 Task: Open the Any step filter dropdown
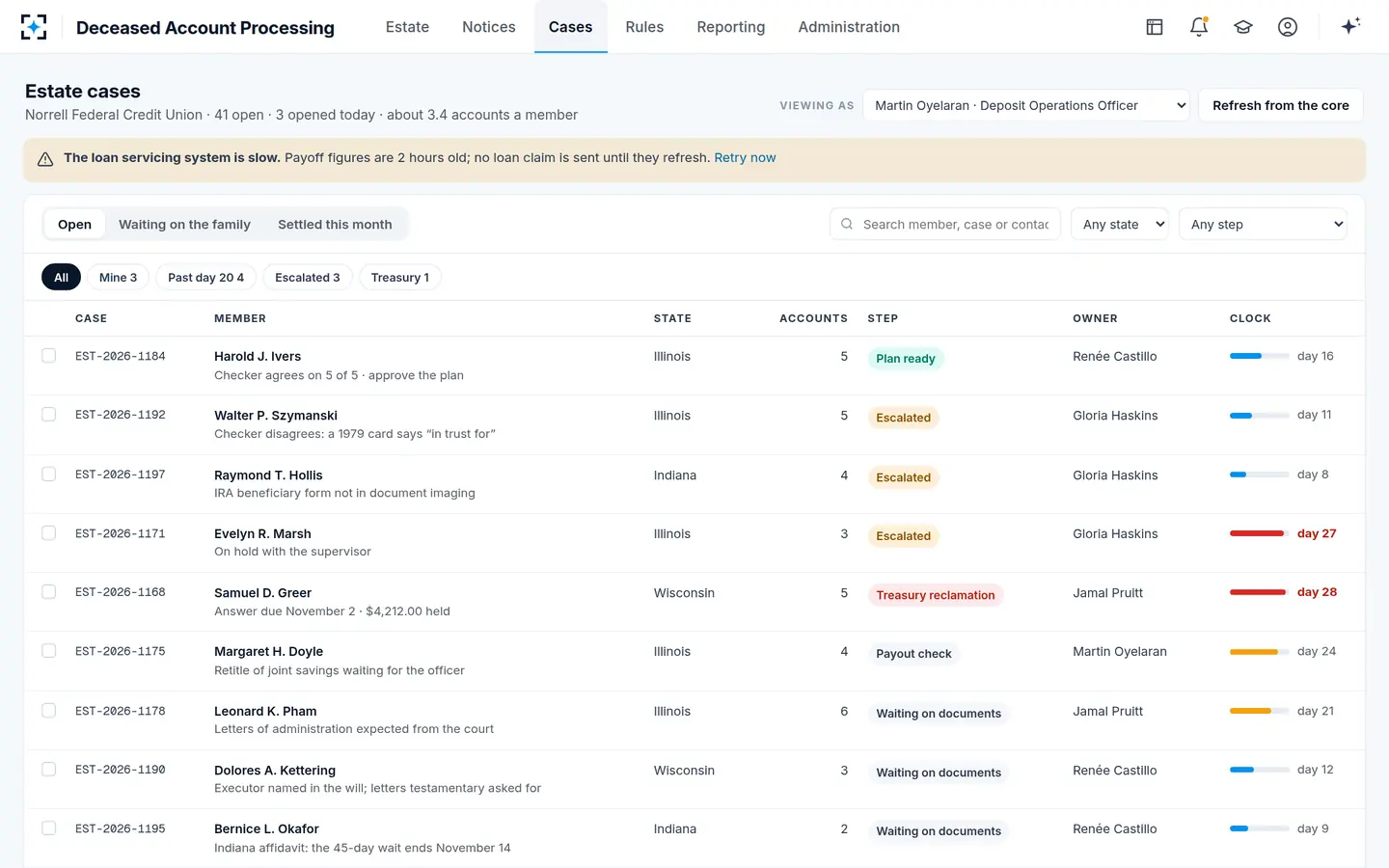[x=1263, y=224]
